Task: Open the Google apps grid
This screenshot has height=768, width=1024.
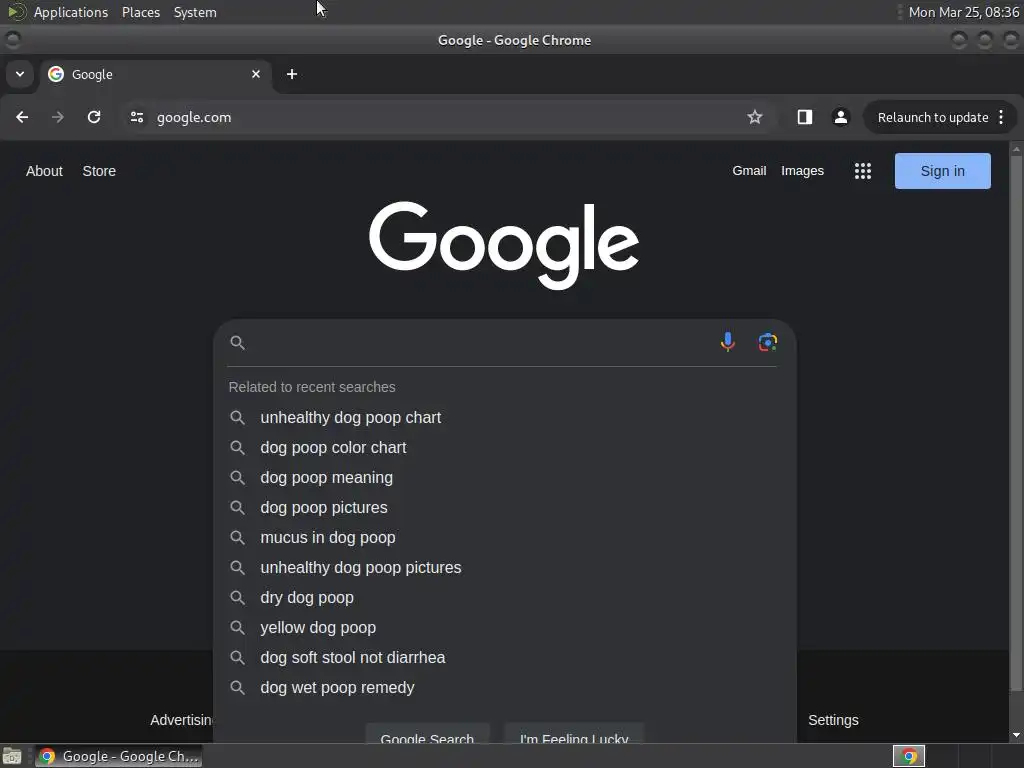Action: coord(863,171)
